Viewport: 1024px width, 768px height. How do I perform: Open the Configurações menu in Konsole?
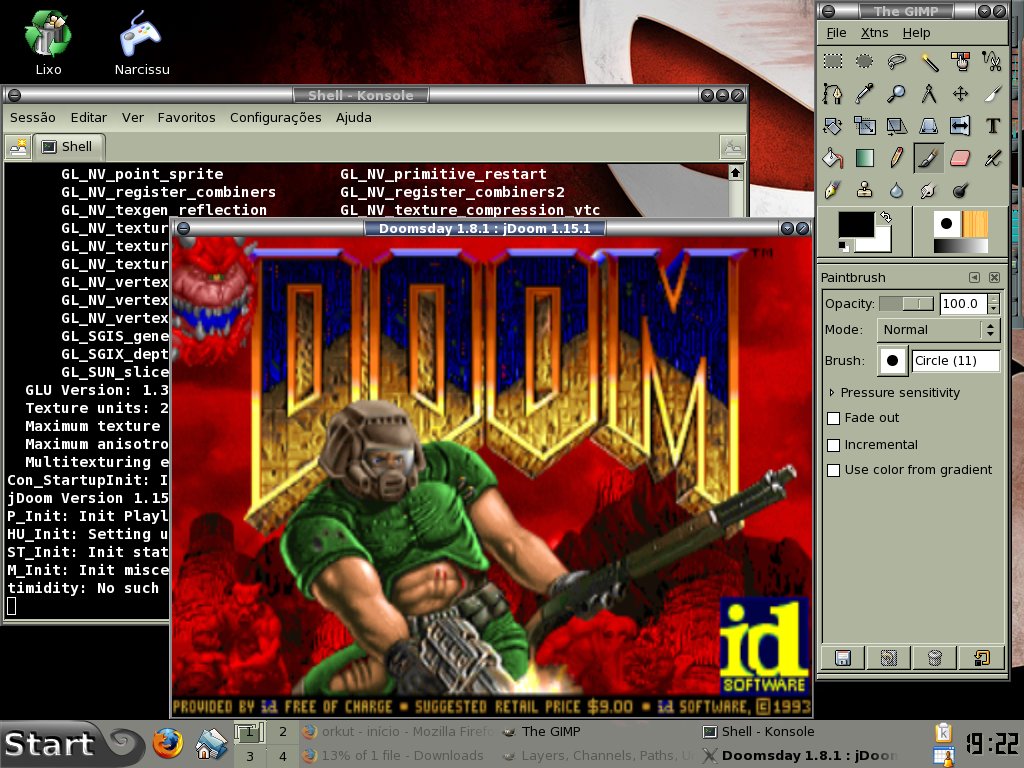pyautogui.click(x=276, y=118)
